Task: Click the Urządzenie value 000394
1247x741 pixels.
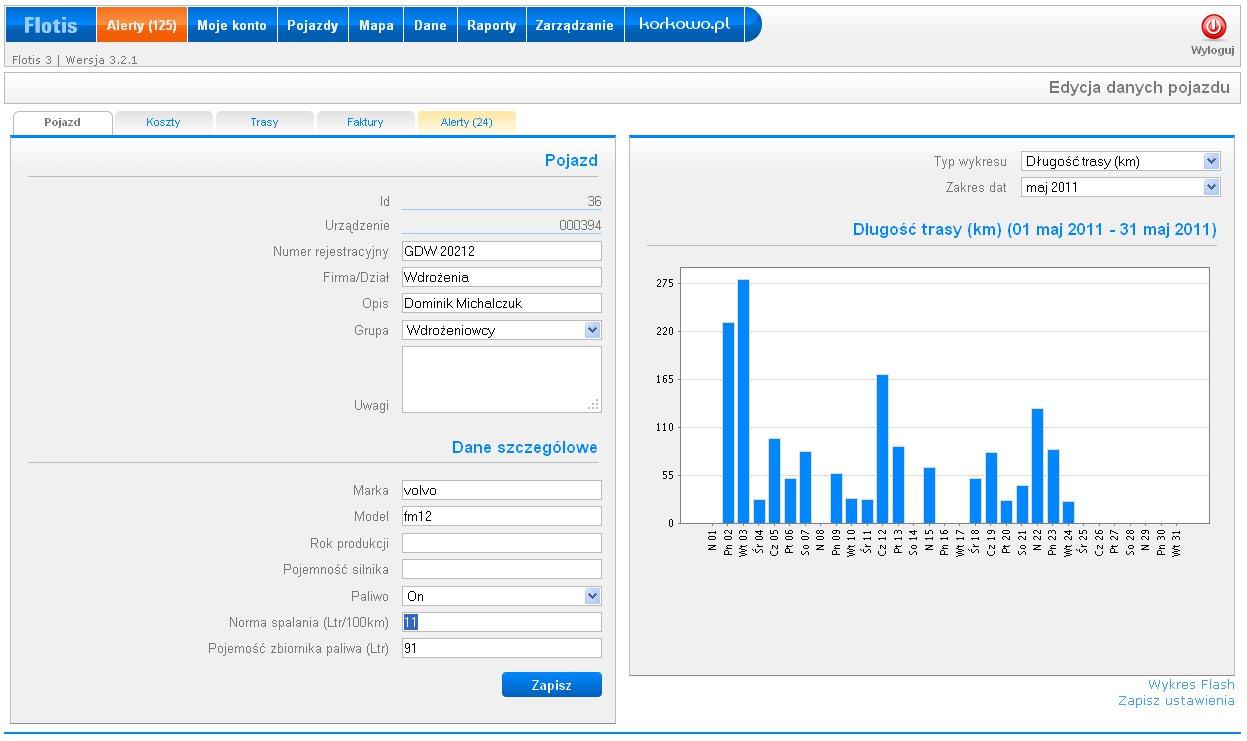Action: (580, 225)
